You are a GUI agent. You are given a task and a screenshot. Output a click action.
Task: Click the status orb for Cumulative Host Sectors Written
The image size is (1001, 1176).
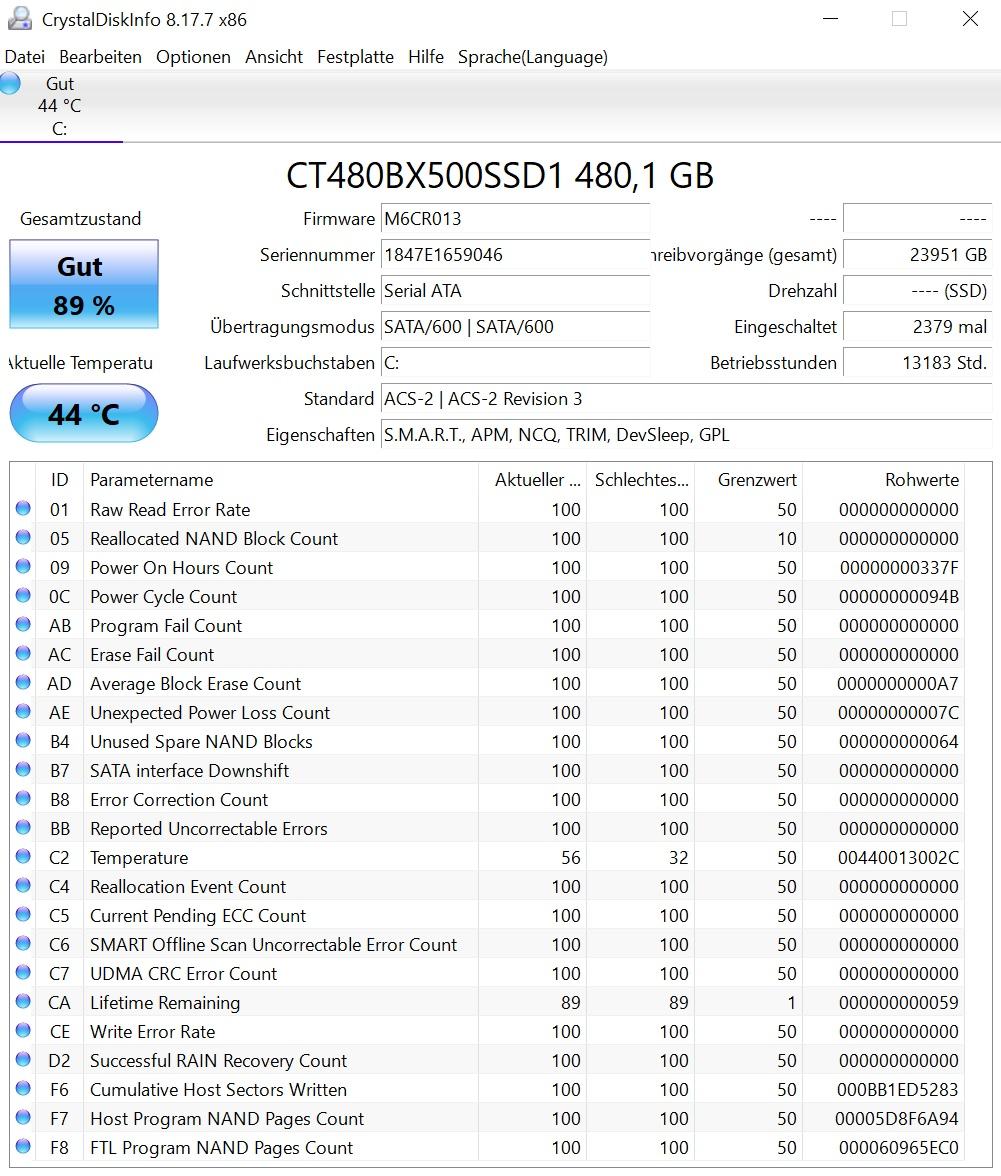click(23, 1088)
